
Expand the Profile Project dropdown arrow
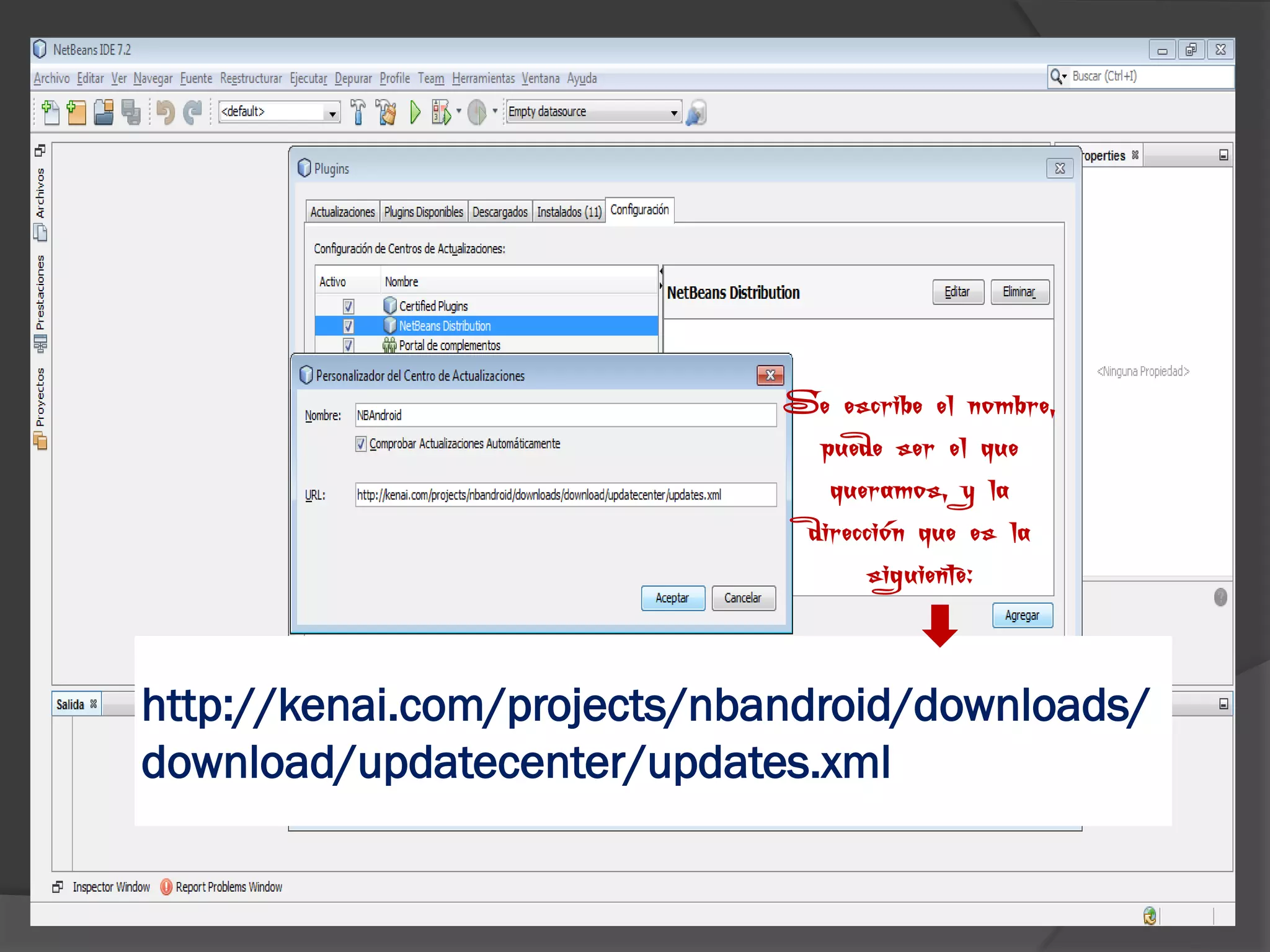pos(495,111)
